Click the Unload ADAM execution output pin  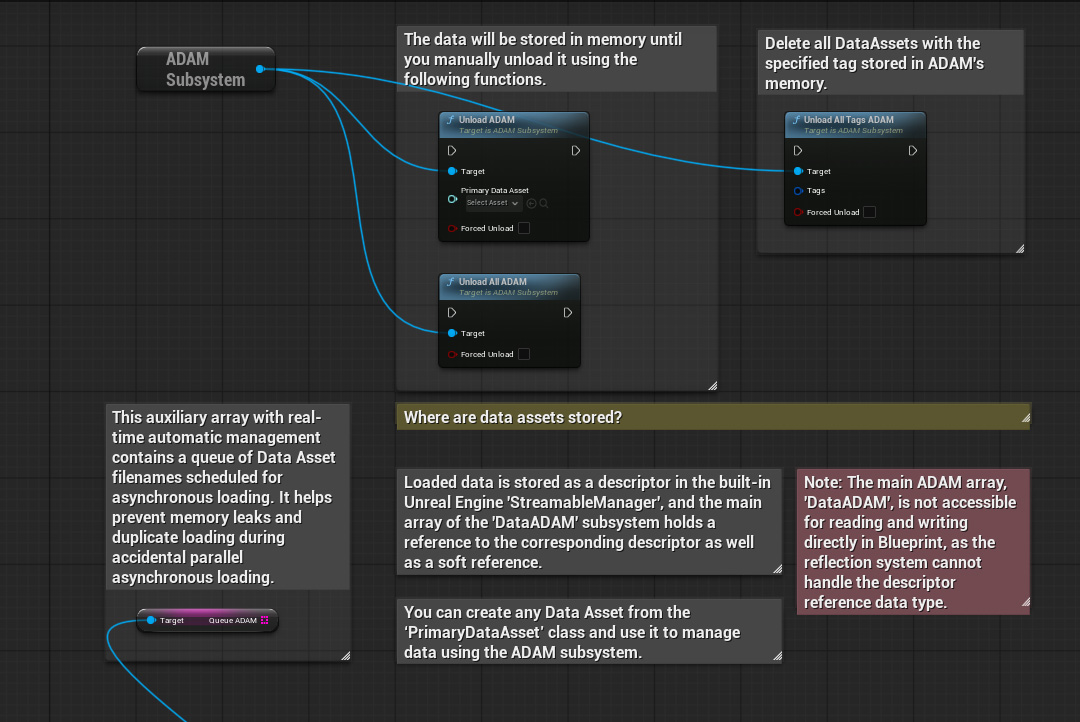tap(576, 151)
